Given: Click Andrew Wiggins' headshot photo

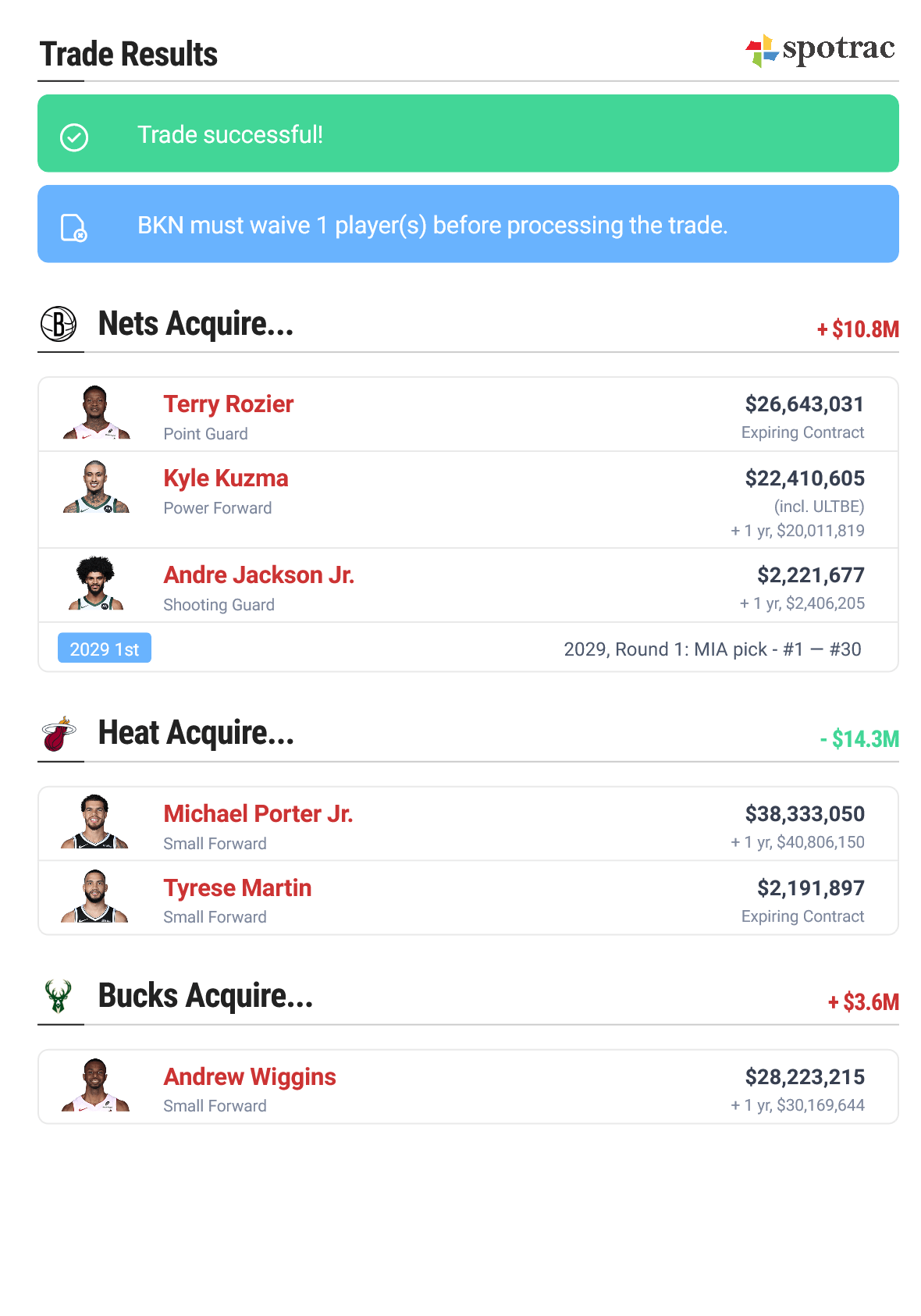Looking at the screenshot, I should [x=95, y=1085].
